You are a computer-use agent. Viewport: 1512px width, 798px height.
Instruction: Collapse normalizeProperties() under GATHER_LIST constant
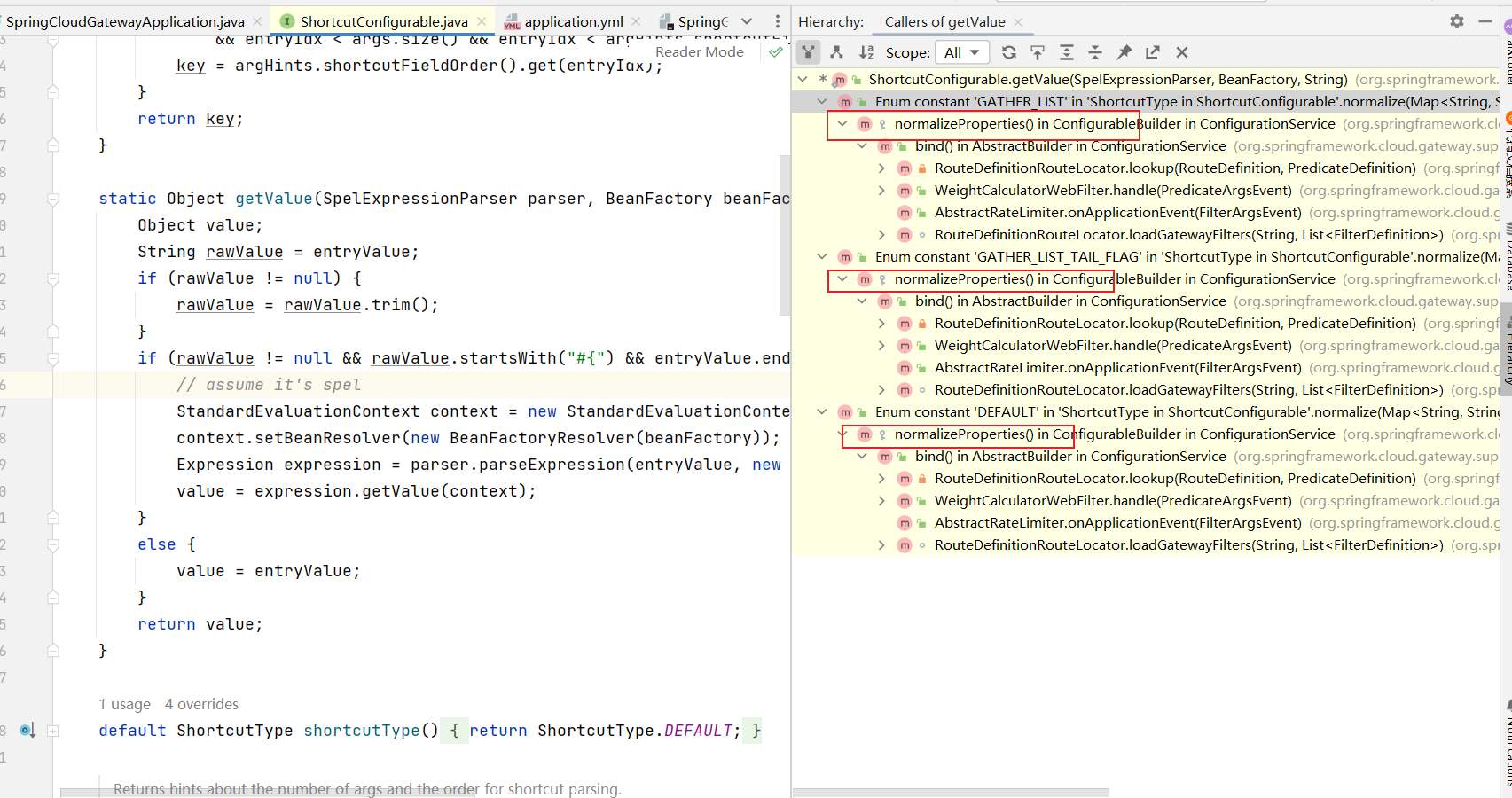[842, 124]
